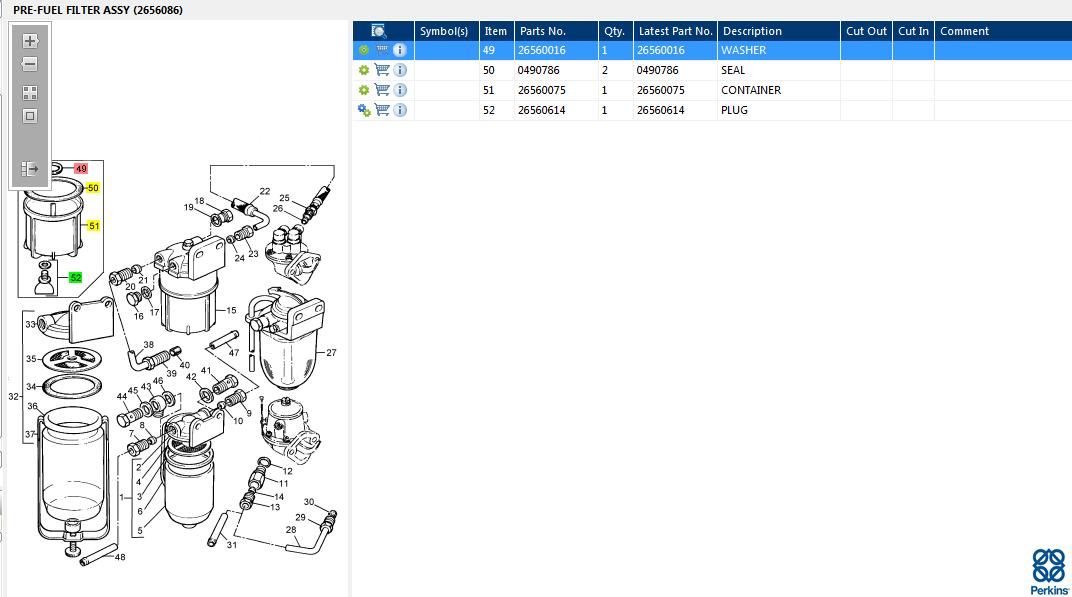Show info for item 52 PLUG

click(x=400, y=110)
